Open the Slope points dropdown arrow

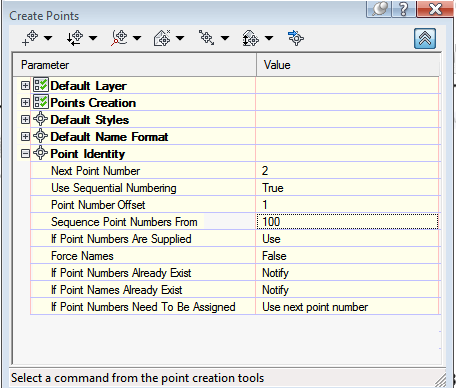269,38
